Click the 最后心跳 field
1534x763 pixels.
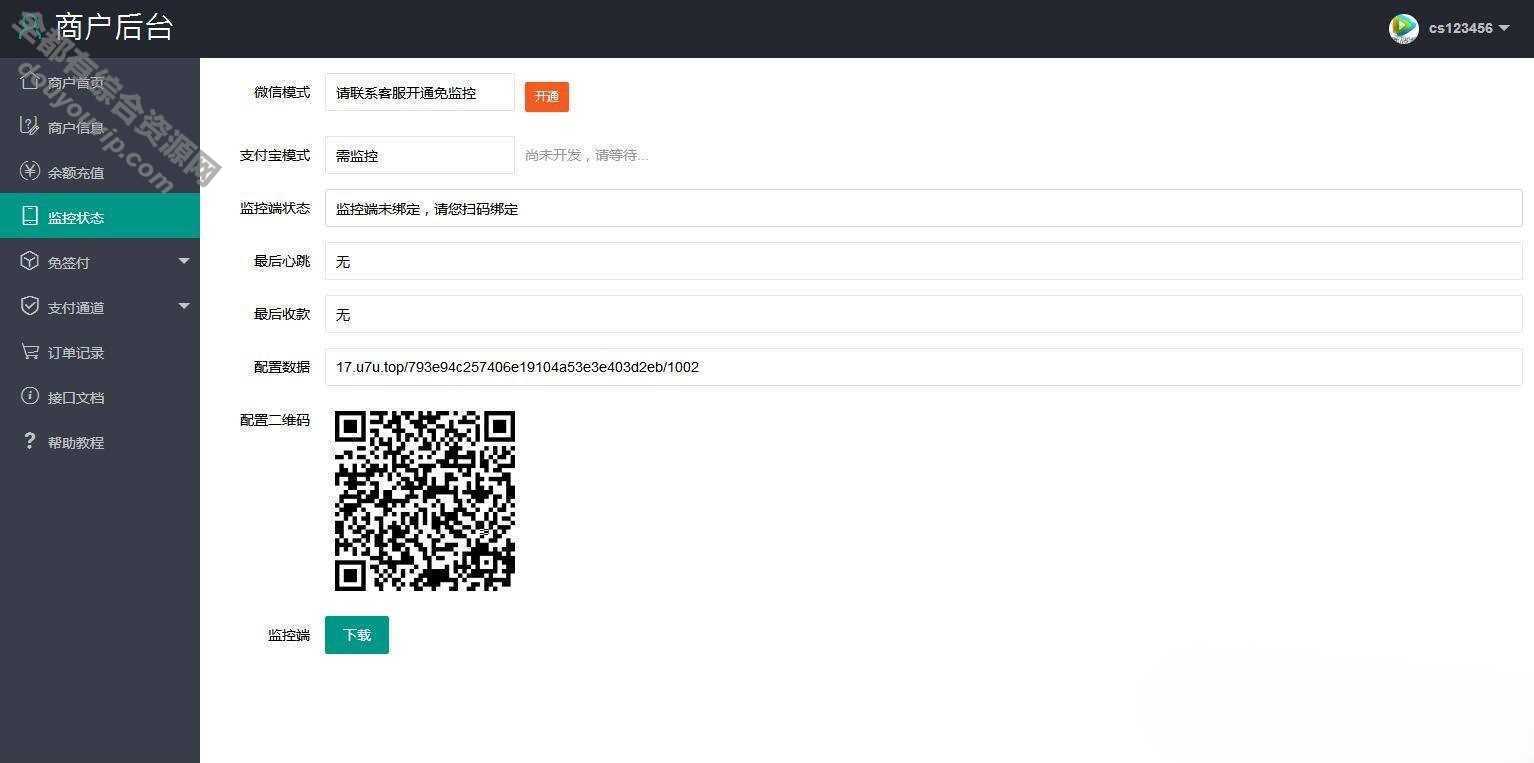(x=923, y=261)
